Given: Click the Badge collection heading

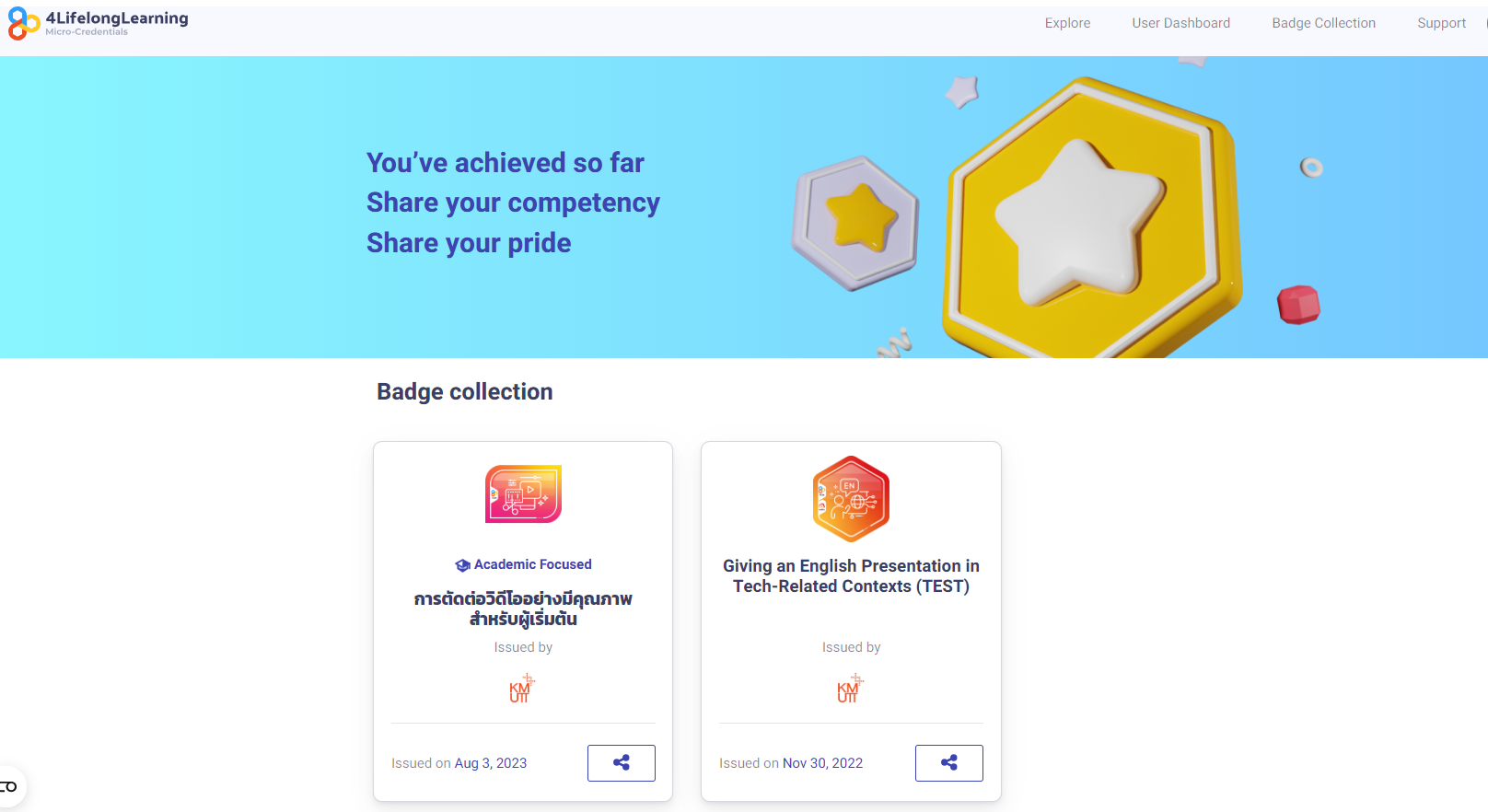Looking at the screenshot, I should pyautogui.click(x=464, y=391).
